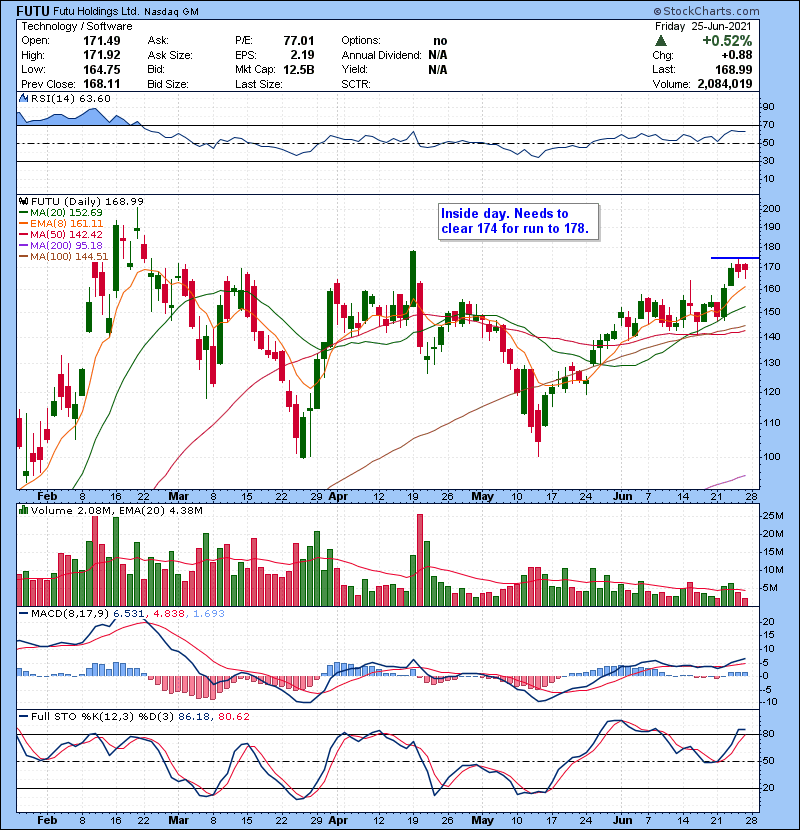
Task: Click the SCTR label
Action: [356, 84]
